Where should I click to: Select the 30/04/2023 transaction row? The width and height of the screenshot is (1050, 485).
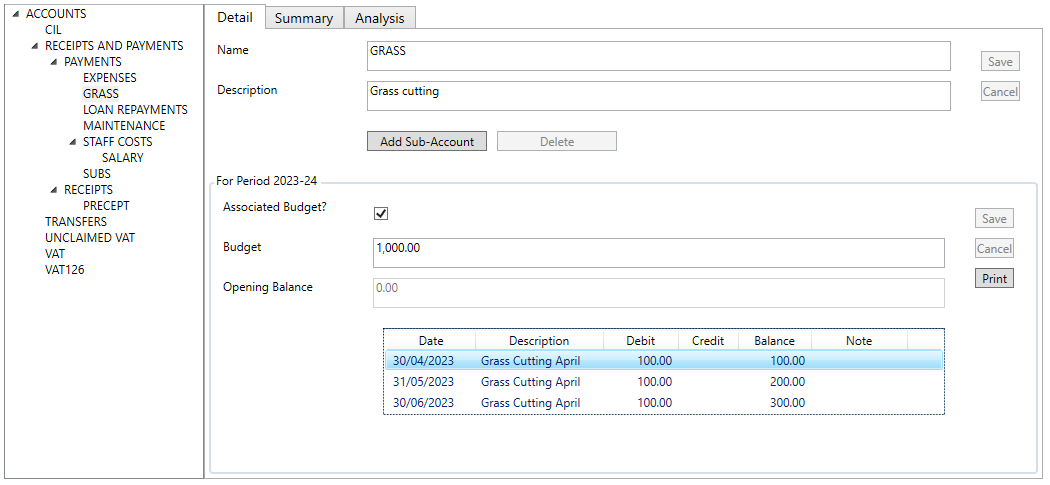pos(664,361)
